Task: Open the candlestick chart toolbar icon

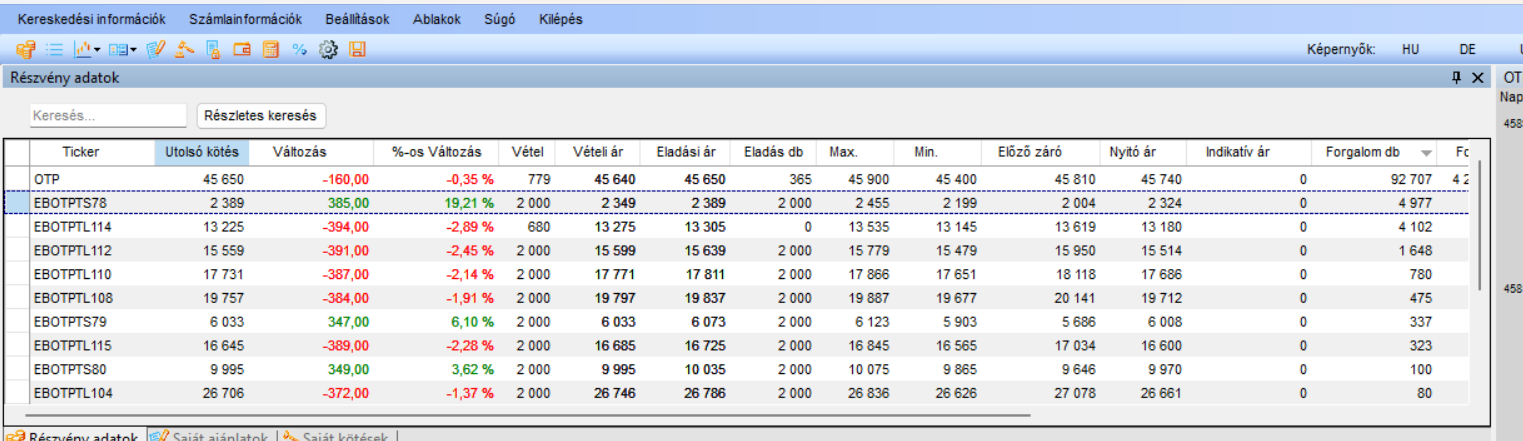Action: 83,49
